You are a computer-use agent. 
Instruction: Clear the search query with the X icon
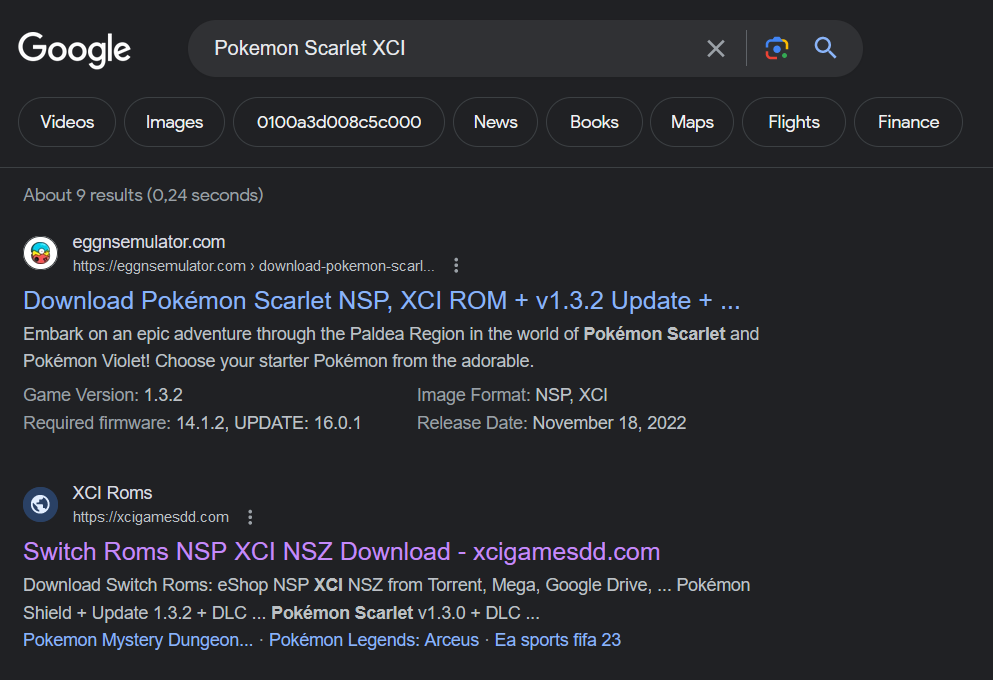tap(716, 48)
